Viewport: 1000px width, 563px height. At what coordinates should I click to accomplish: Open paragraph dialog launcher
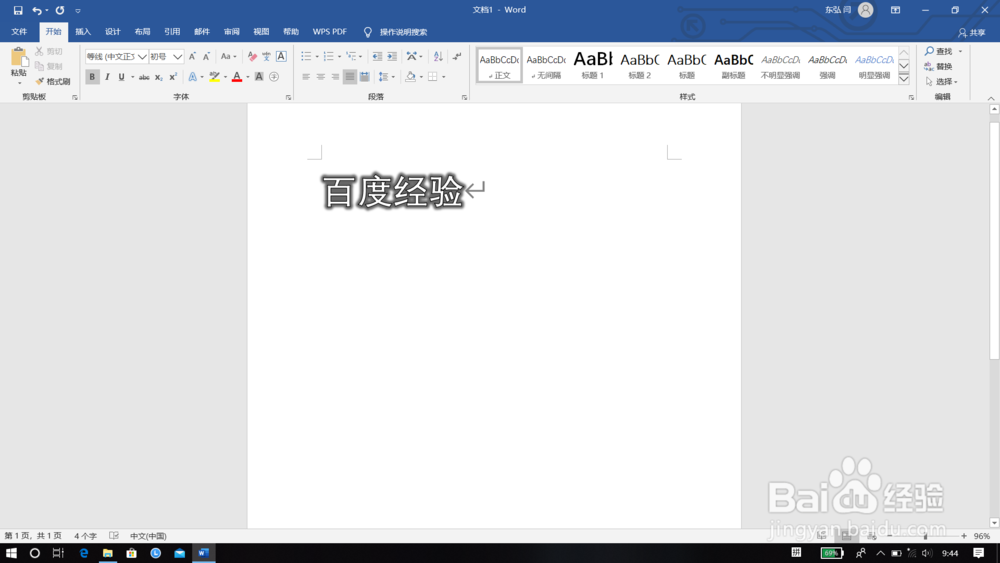point(464,98)
